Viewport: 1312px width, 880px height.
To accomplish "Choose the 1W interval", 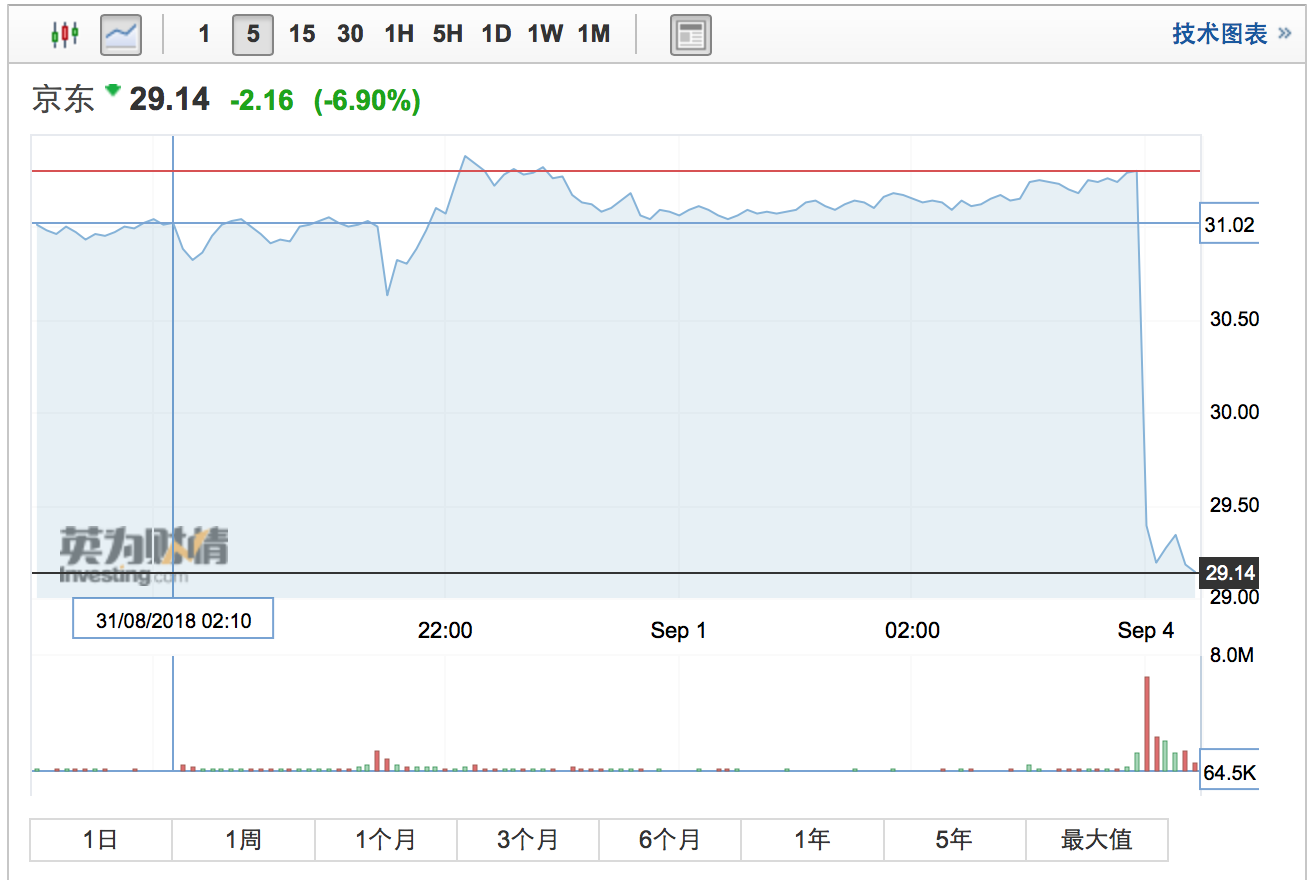I will click(x=545, y=35).
